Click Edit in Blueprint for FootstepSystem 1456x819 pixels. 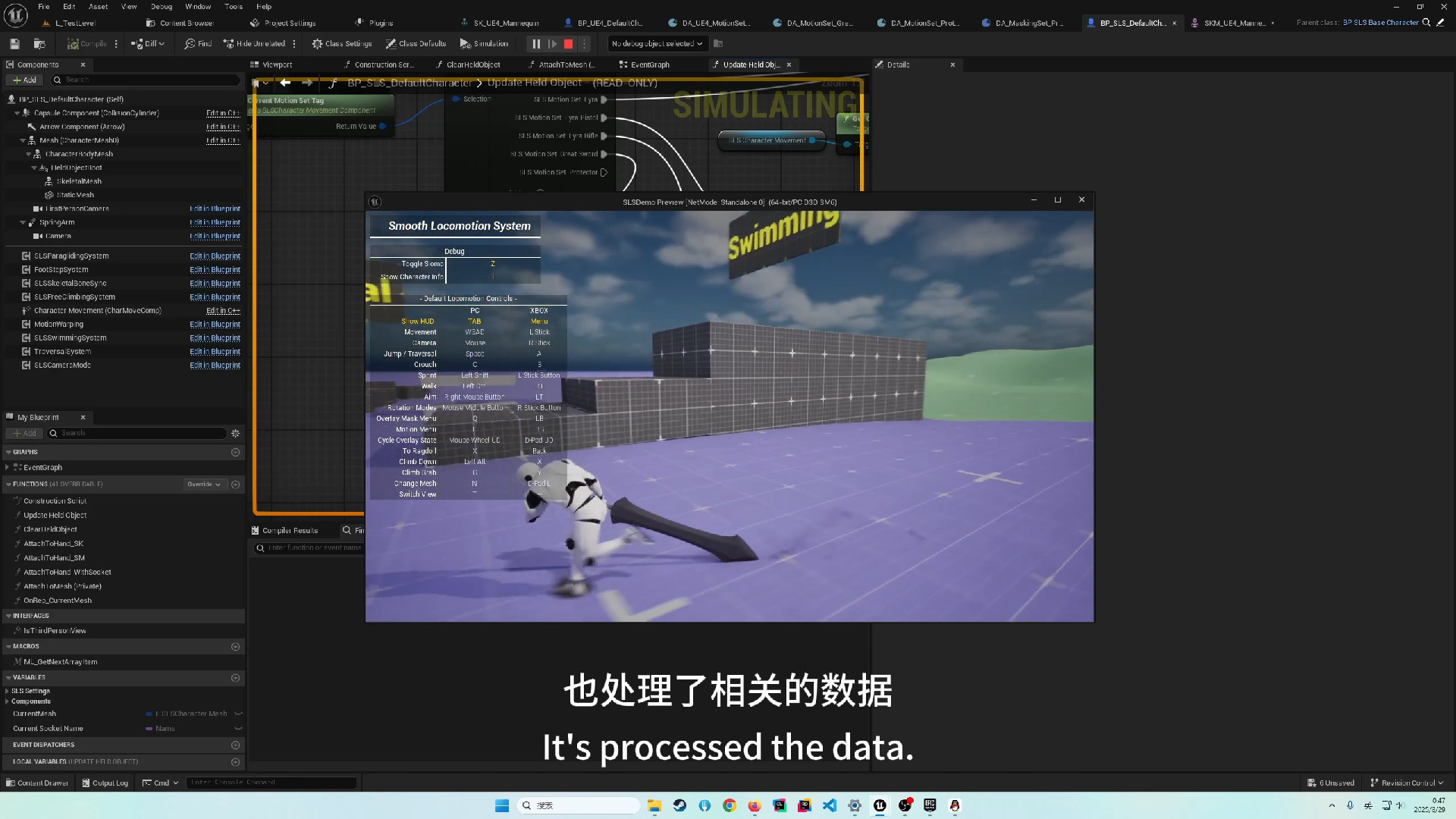215,270
